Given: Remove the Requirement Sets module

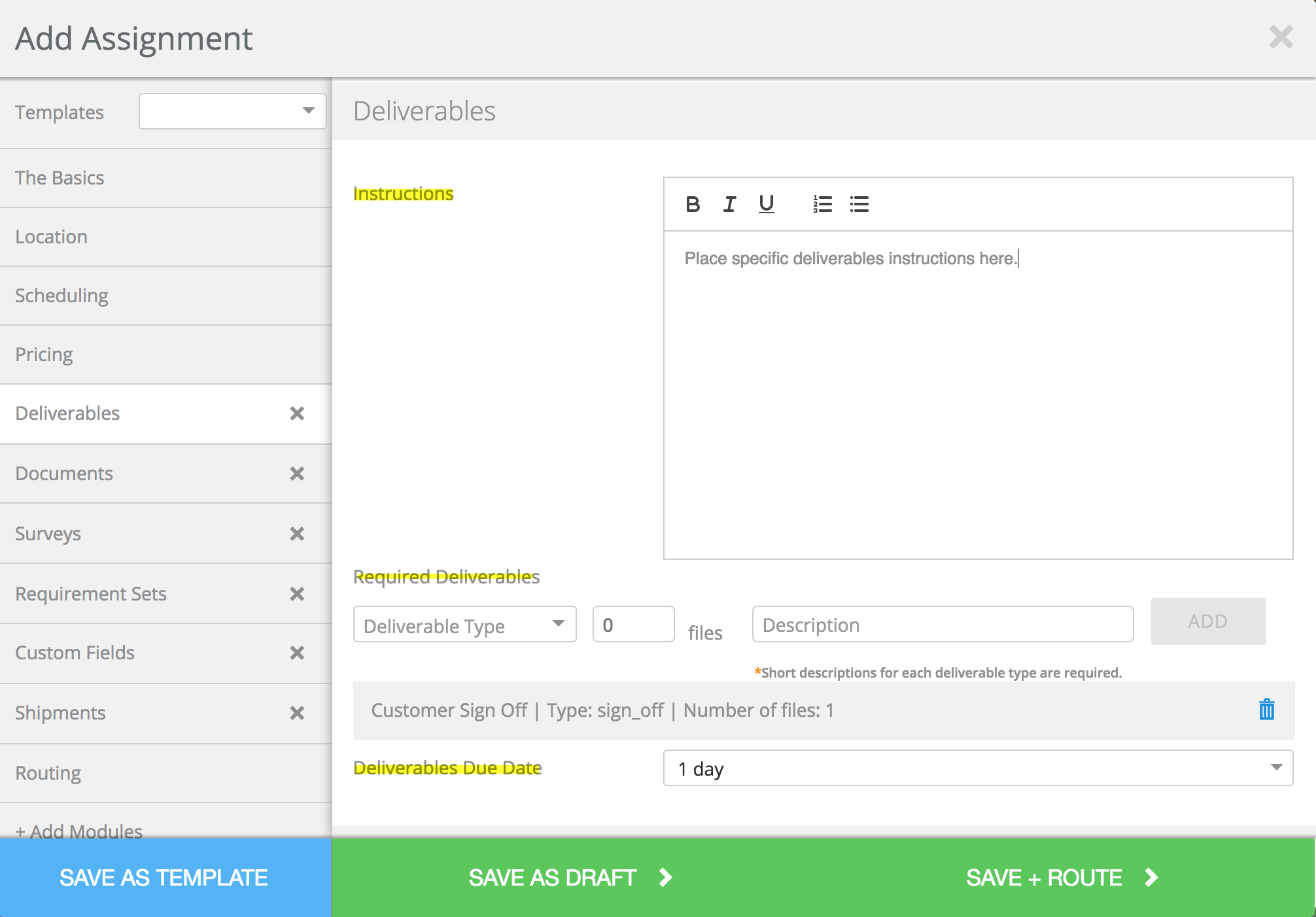Looking at the screenshot, I should click(297, 594).
